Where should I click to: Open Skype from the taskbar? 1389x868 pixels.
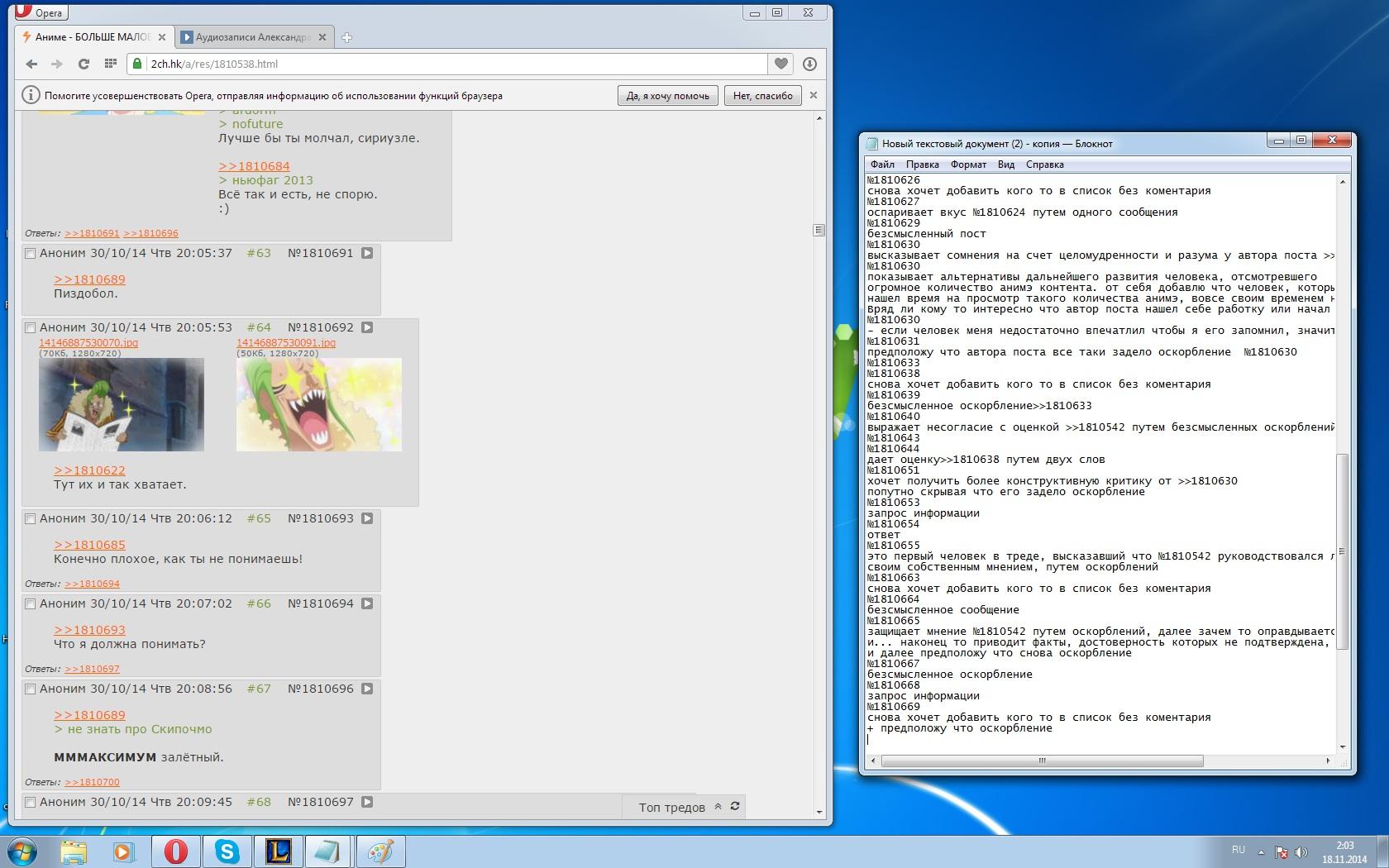[x=227, y=851]
